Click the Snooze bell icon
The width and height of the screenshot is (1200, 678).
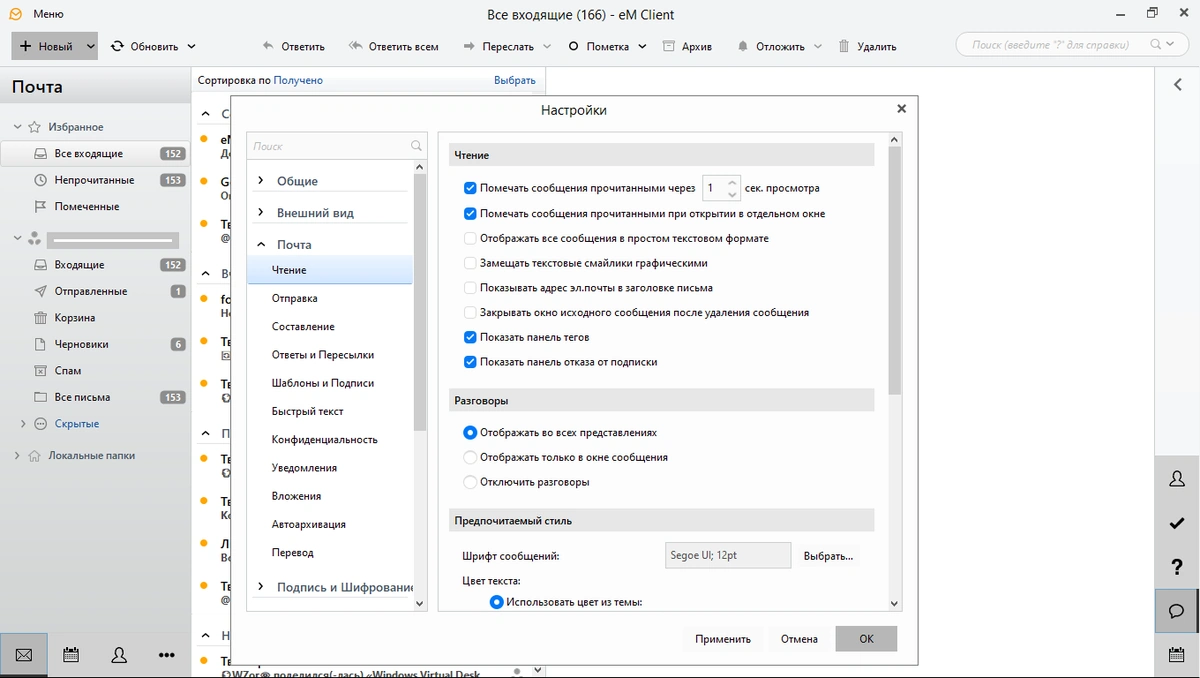tap(743, 46)
